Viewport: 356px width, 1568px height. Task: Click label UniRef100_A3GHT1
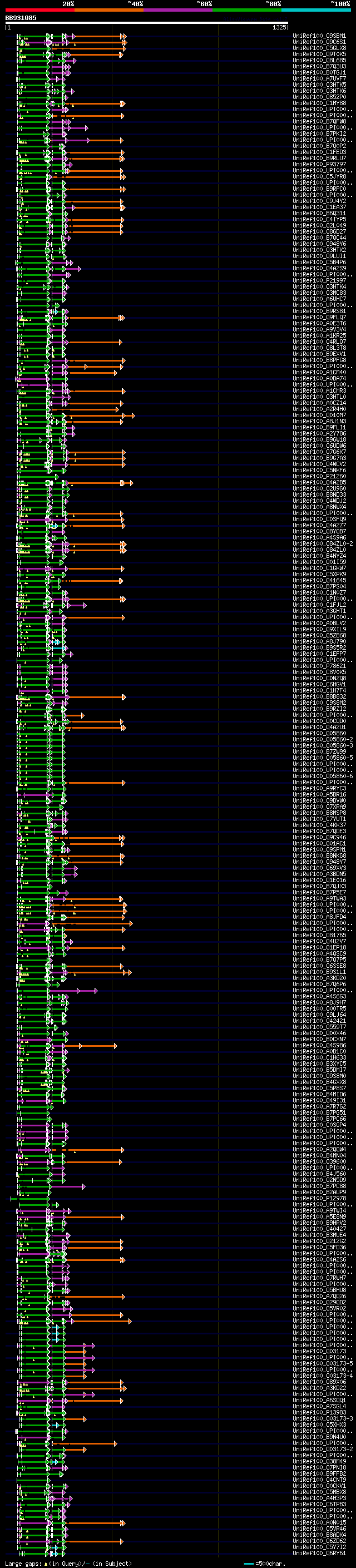319,611
